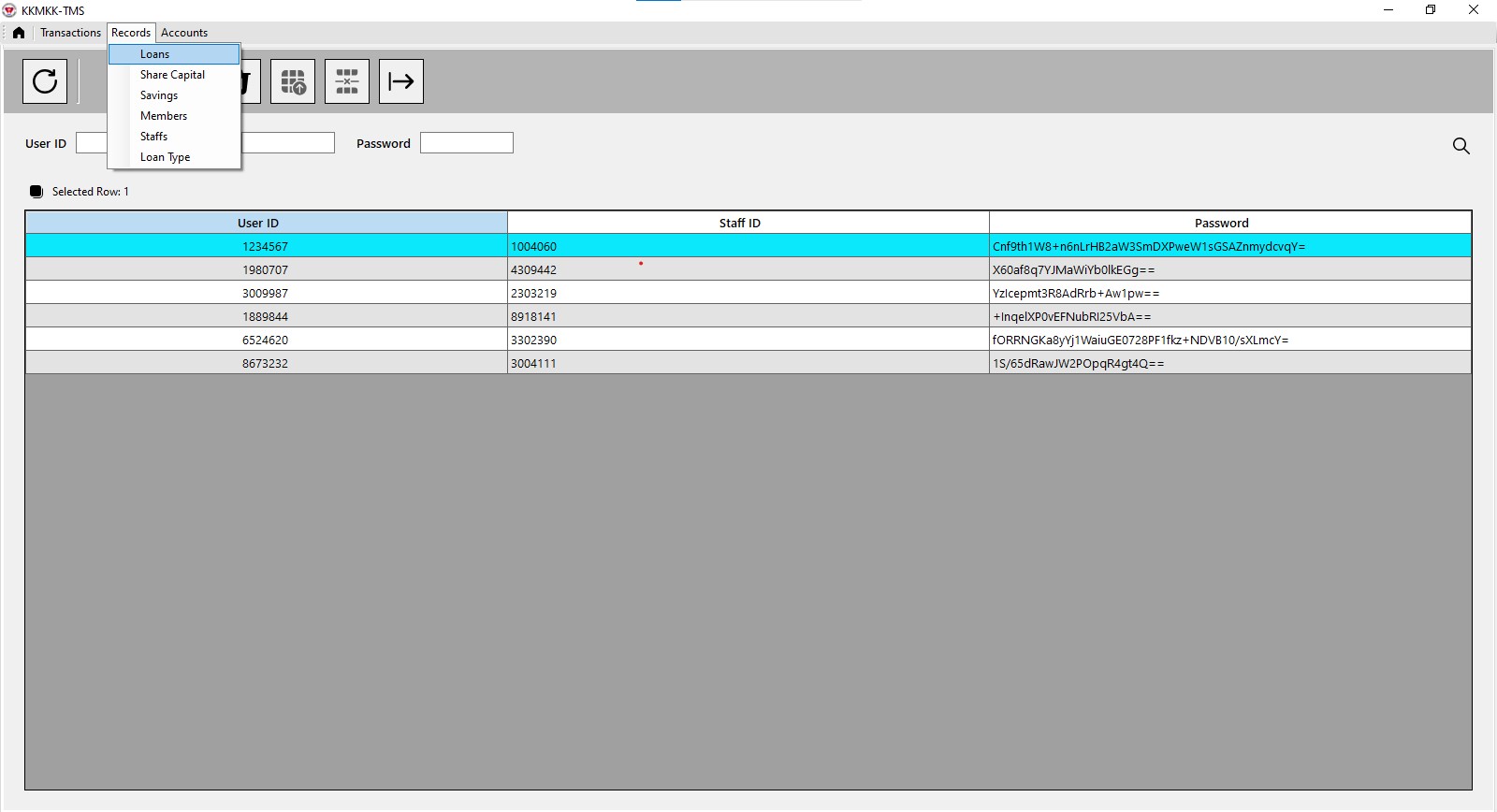Screen dimensions: 1497x812
Task: Choose Staffs in Records menu
Action: (x=174, y=137)
